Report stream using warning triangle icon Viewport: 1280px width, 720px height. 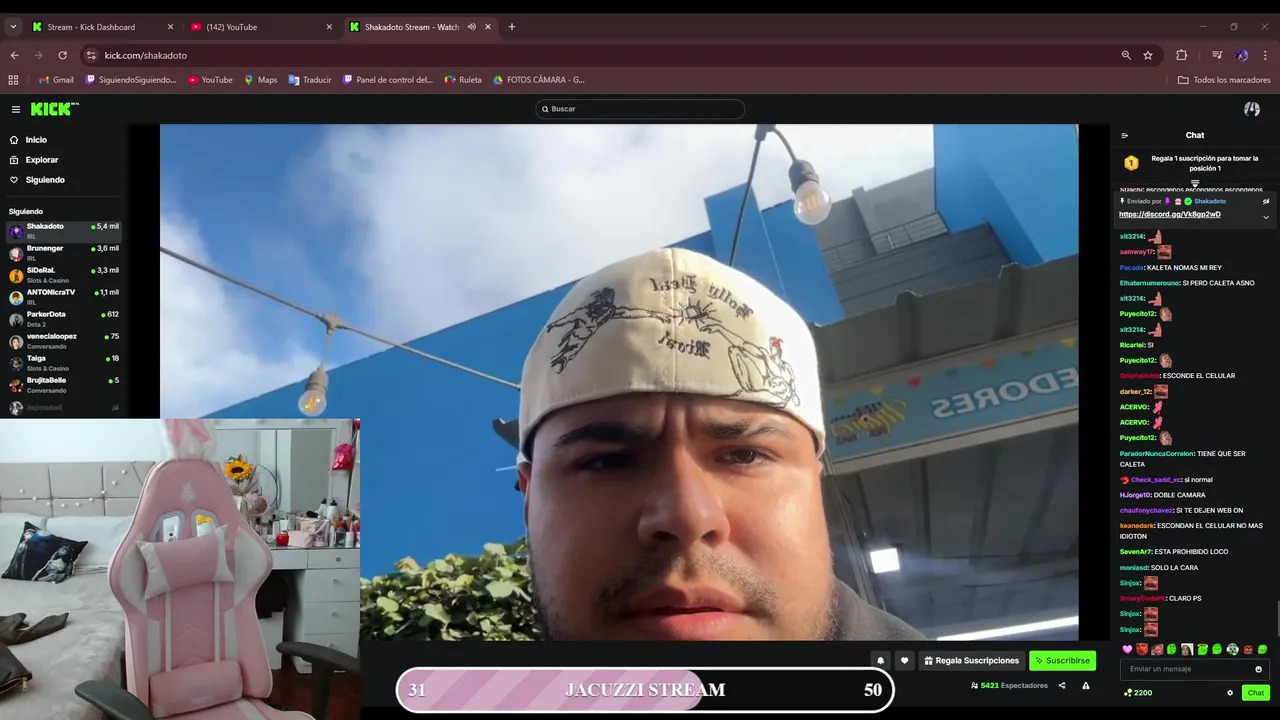tap(1086, 686)
